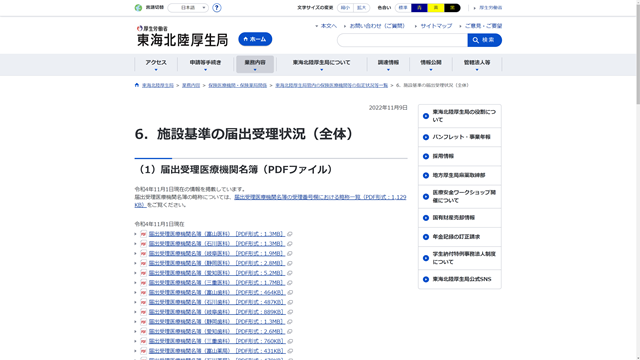
Task: Open breadcrumb 東海北陸厚生局 link
Action: click(158, 85)
